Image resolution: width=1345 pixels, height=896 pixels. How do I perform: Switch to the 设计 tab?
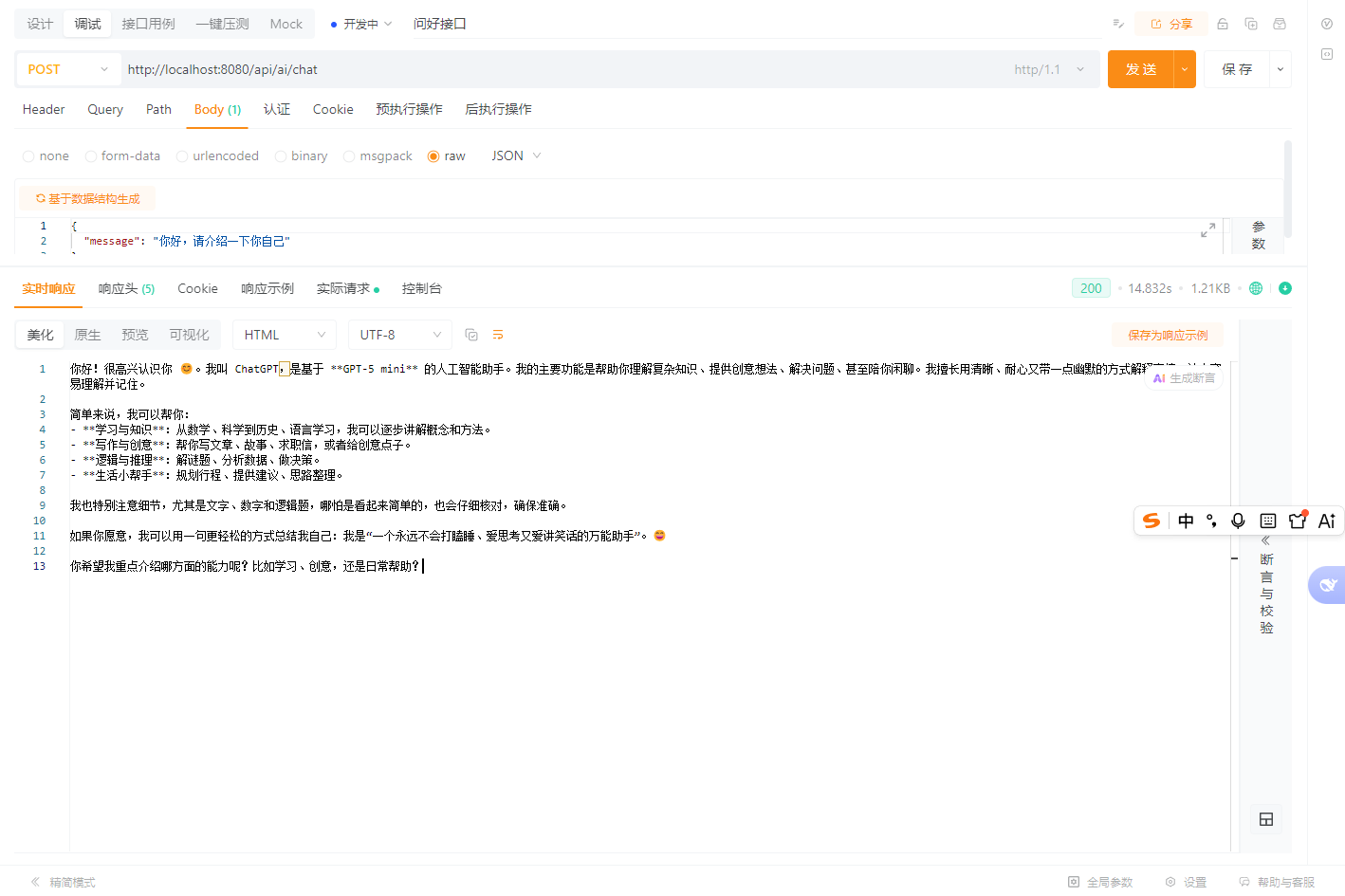(x=40, y=24)
